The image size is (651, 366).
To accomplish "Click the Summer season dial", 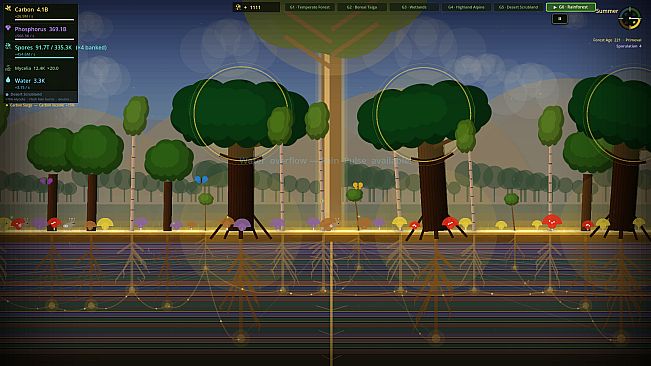I will tap(629, 19).
